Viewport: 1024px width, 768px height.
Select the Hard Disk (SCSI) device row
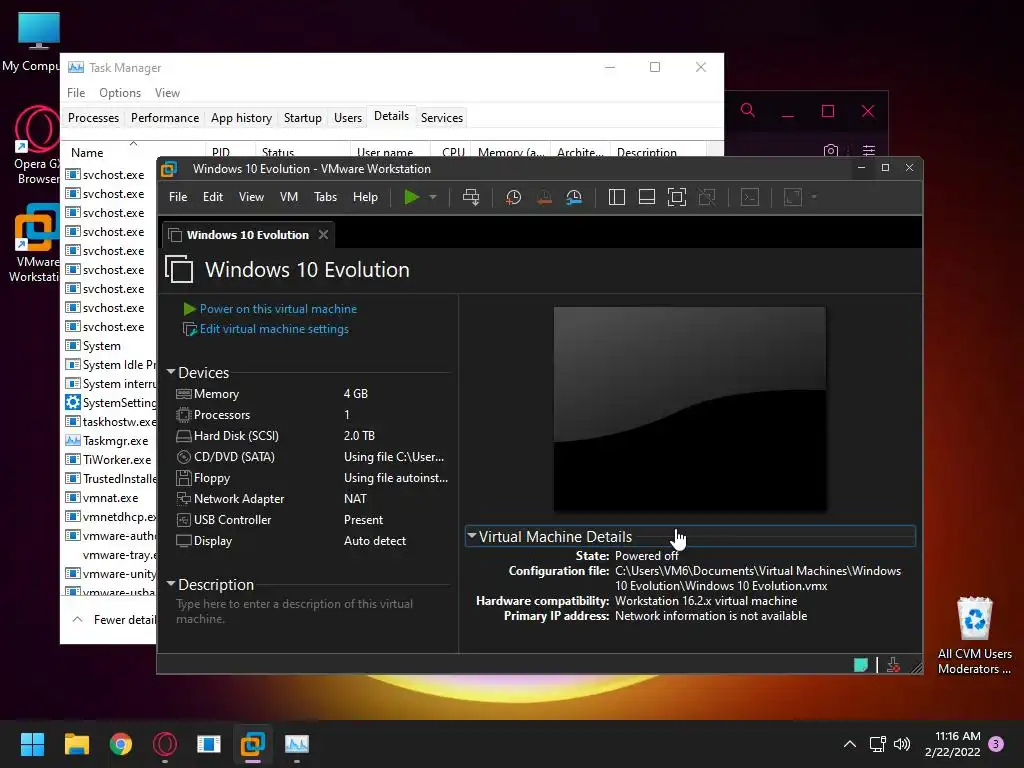(312, 436)
